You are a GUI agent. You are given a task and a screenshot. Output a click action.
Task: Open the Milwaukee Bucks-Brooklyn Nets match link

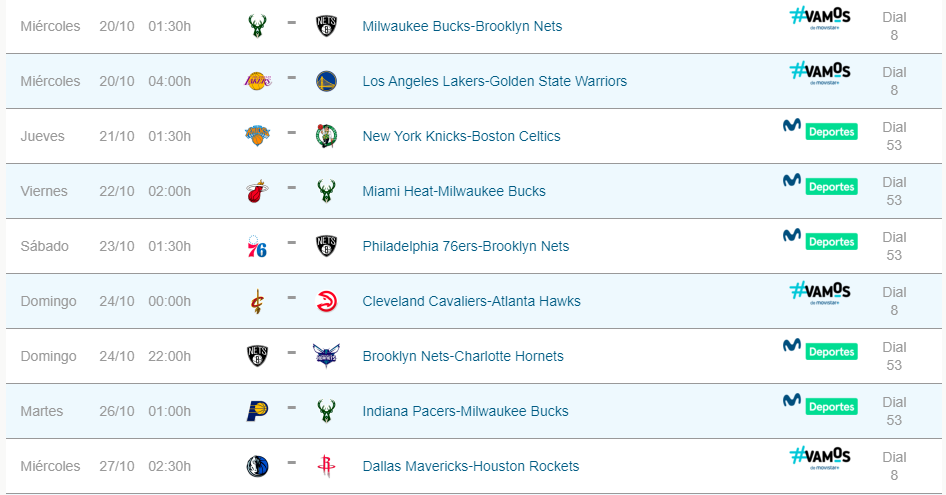click(462, 26)
